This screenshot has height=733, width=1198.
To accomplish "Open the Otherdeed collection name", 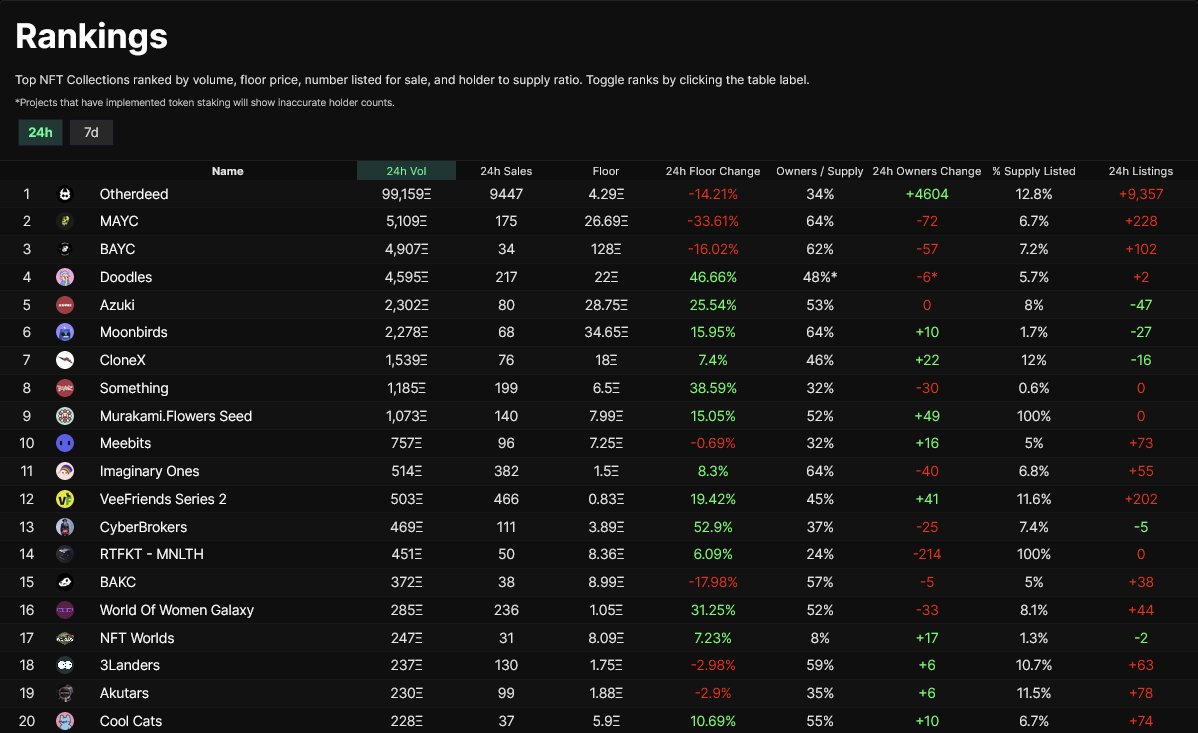I will point(134,194).
